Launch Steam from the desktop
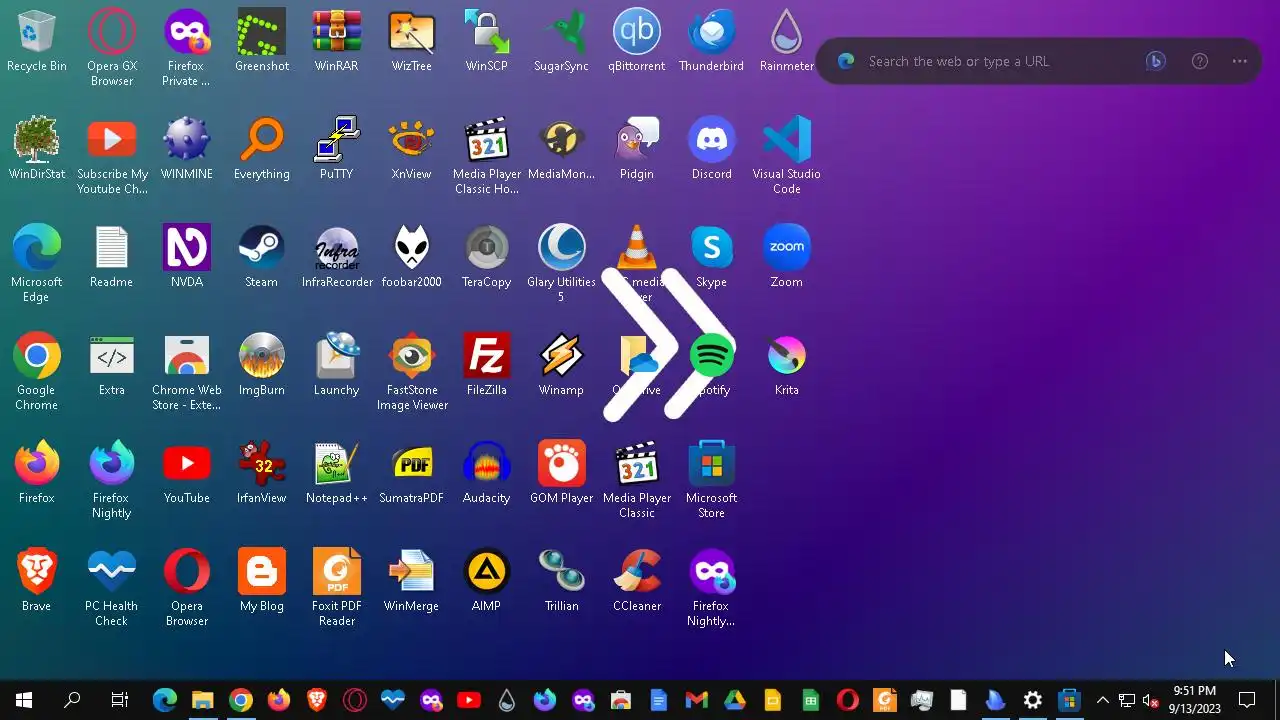 pos(262,258)
